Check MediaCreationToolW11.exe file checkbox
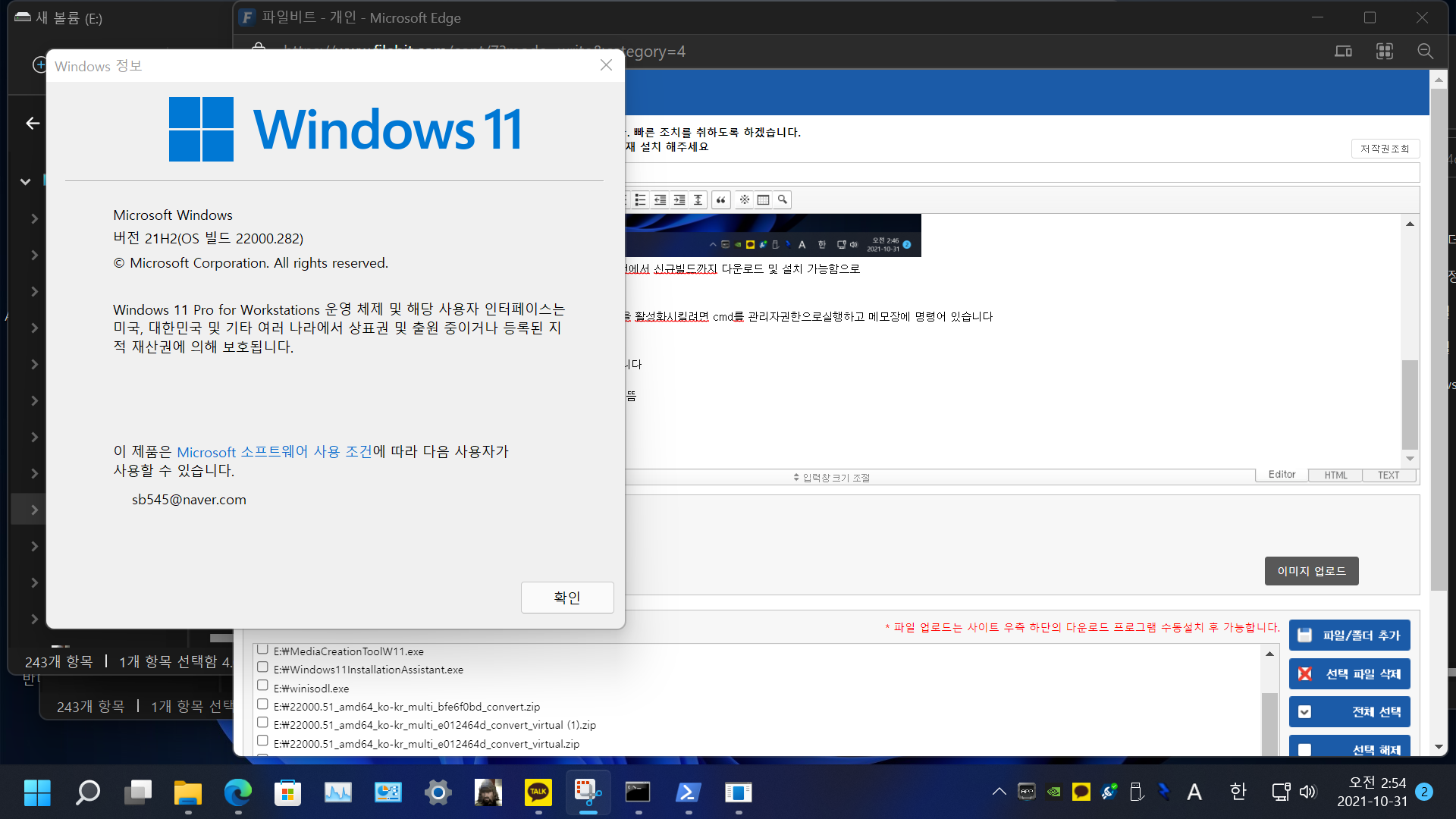 pyautogui.click(x=262, y=650)
